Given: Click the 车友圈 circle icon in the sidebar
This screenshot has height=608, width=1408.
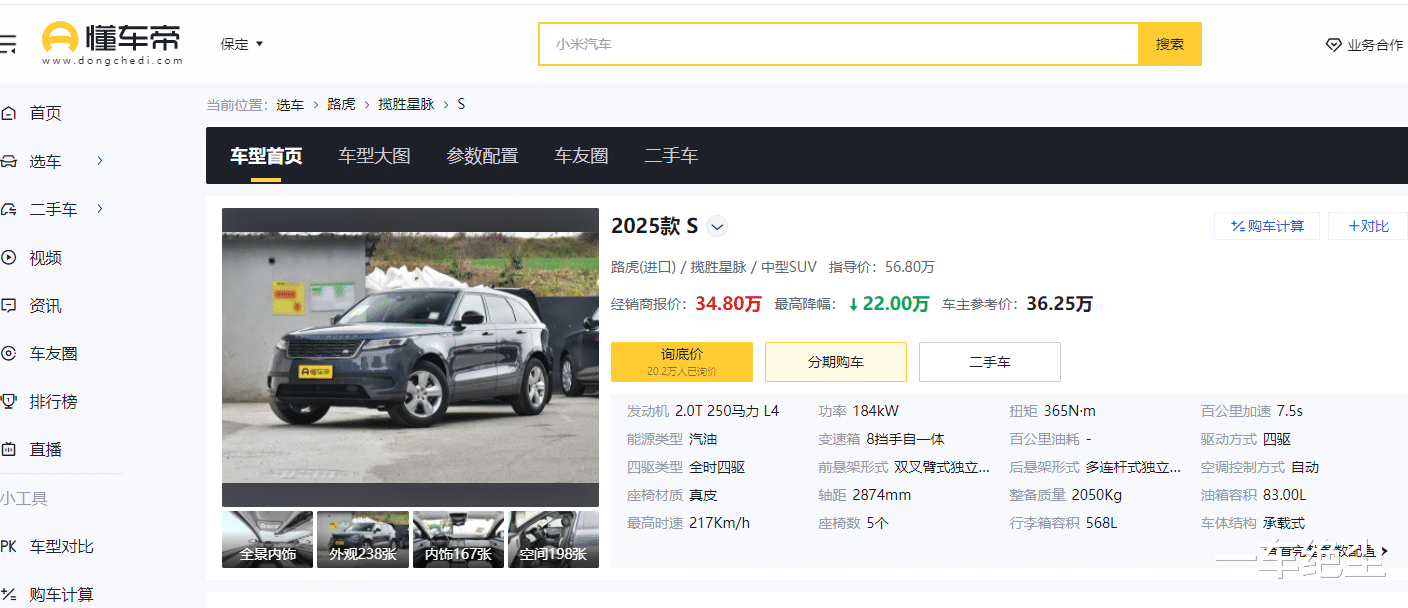Looking at the screenshot, I should pos(9,353).
